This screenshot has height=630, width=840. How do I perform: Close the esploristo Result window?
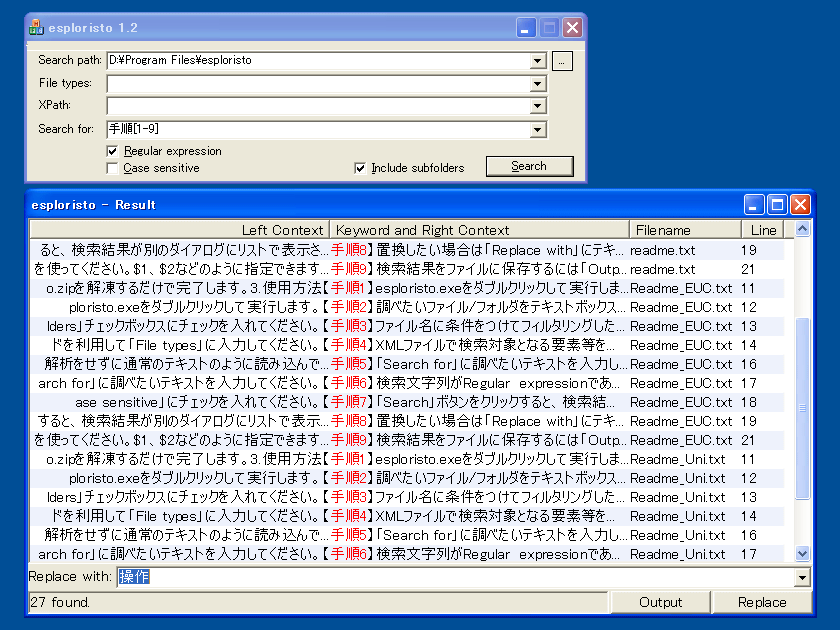(800, 204)
